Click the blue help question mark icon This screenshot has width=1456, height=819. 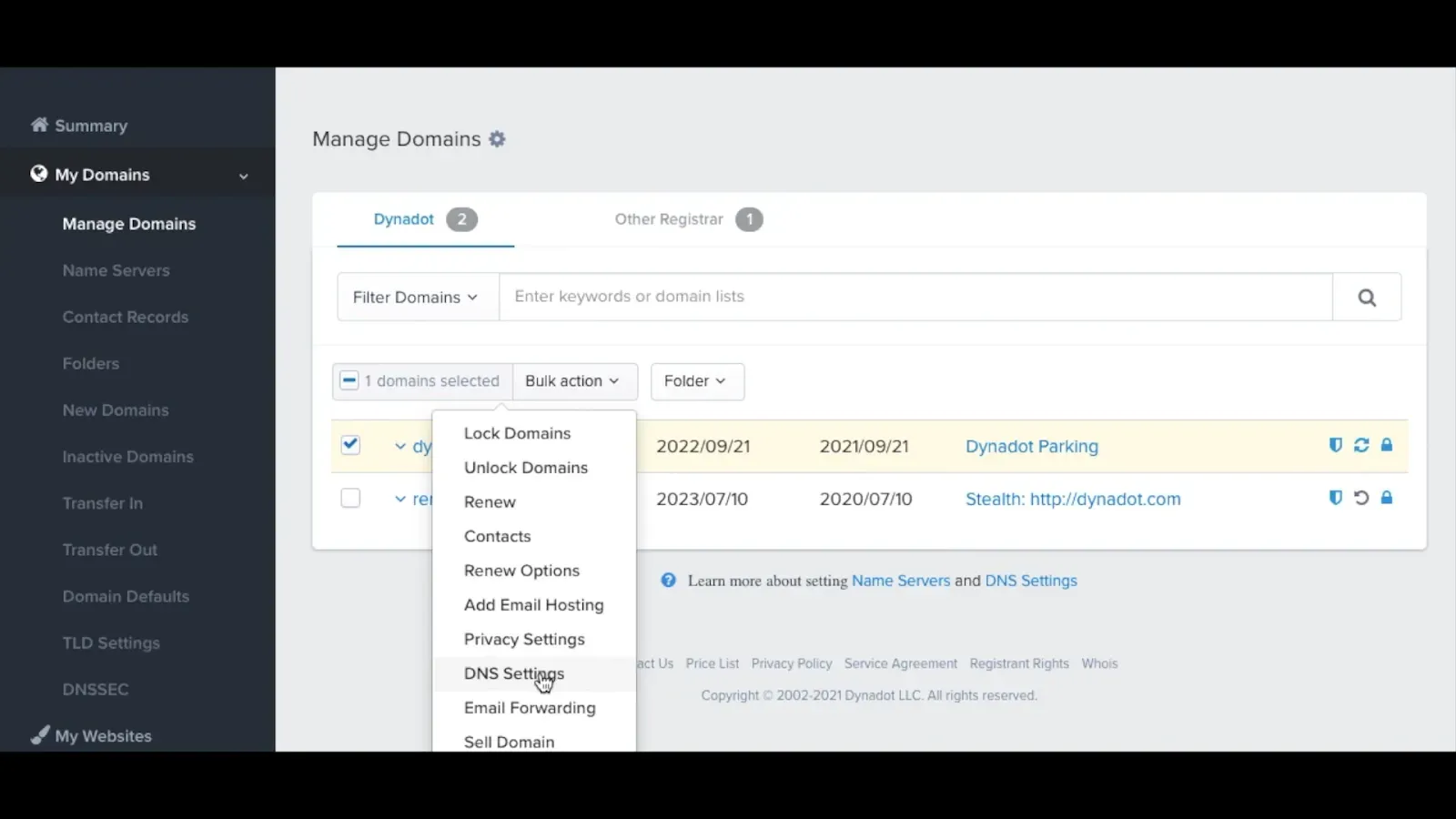pyautogui.click(x=669, y=581)
